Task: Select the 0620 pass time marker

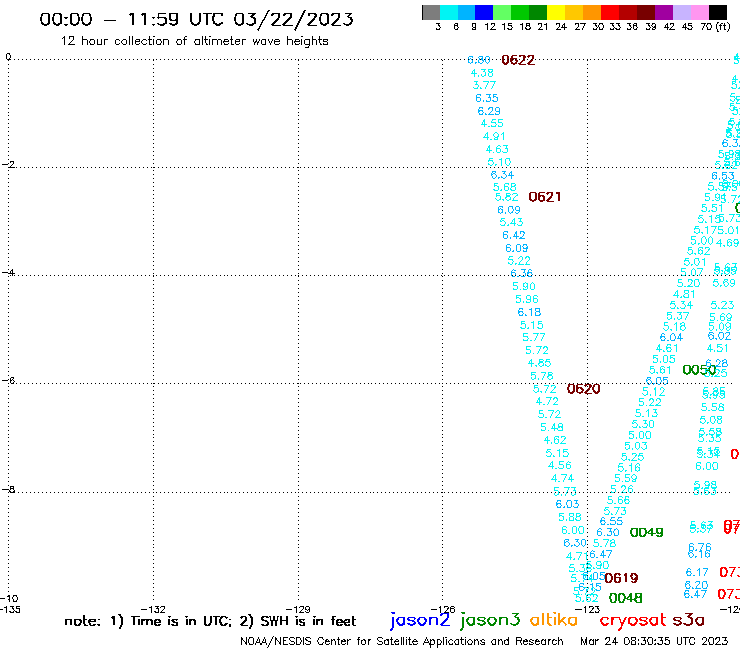Action: 583,389
